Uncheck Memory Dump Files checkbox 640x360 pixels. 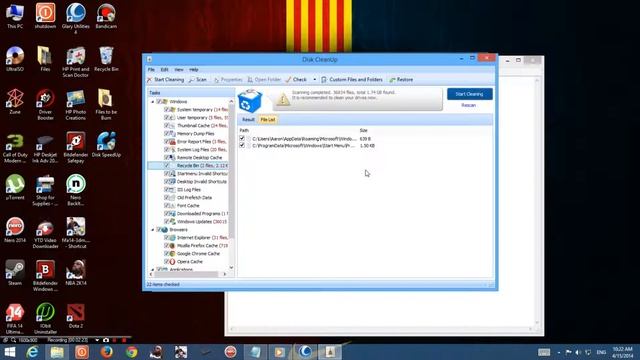pos(167,133)
